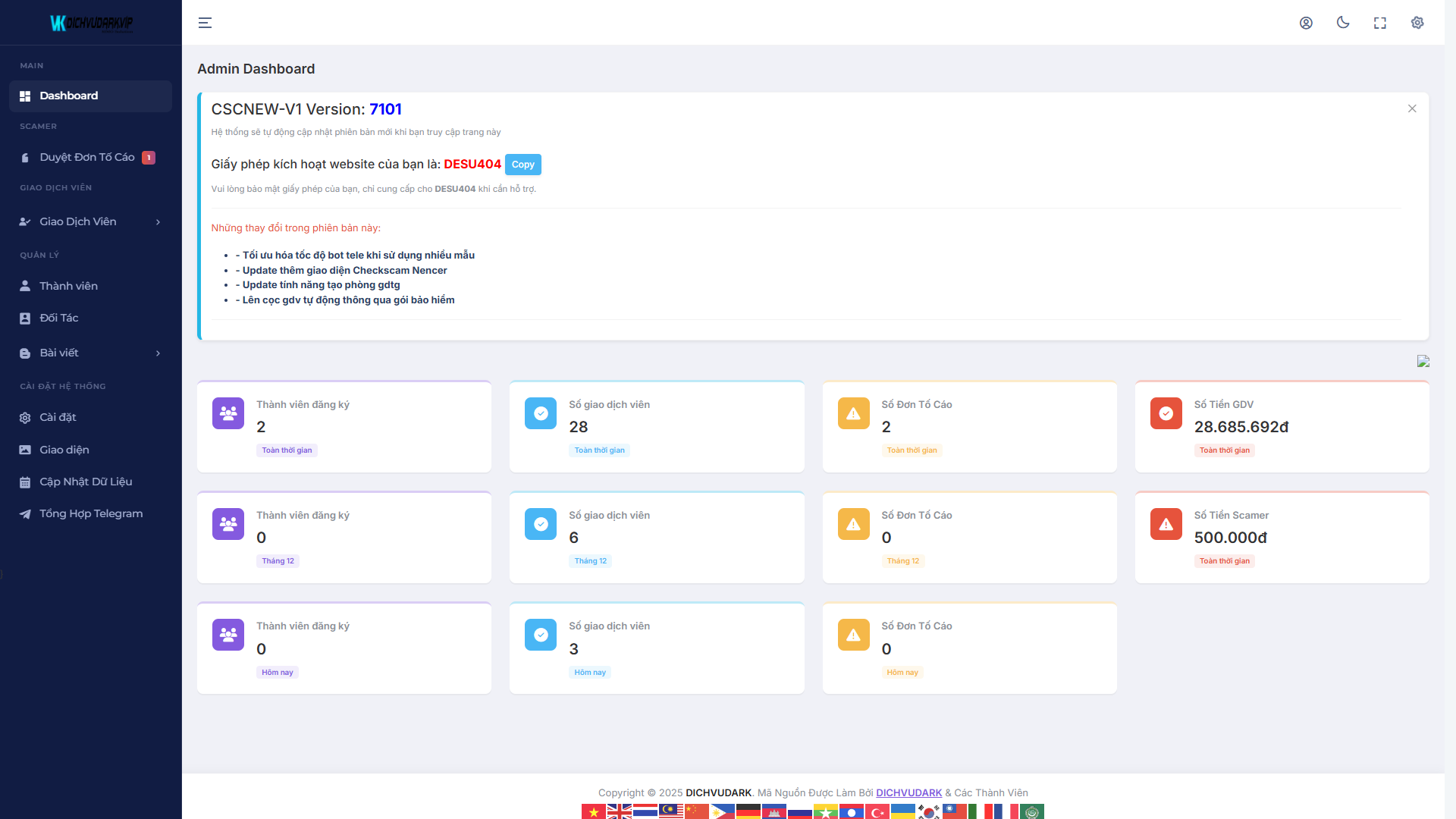Open the settings gear in header
The width and height of the screenshot is (1456, 819).
tap(1417, 23)
